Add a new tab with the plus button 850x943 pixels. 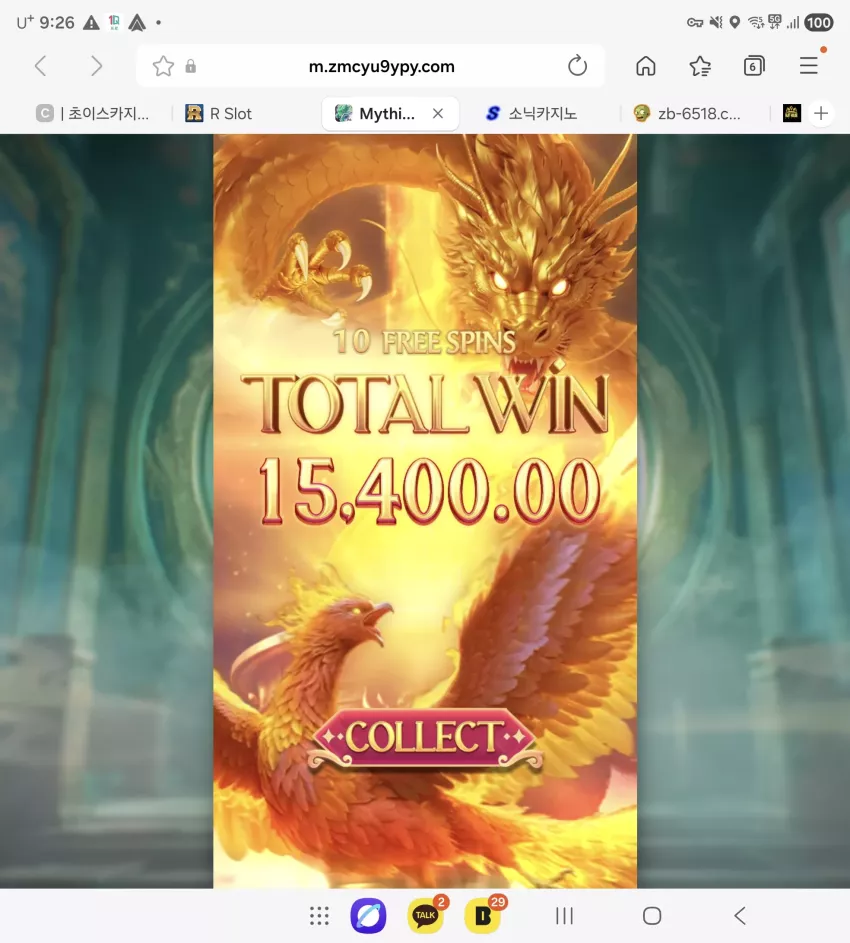coord(821,113)
